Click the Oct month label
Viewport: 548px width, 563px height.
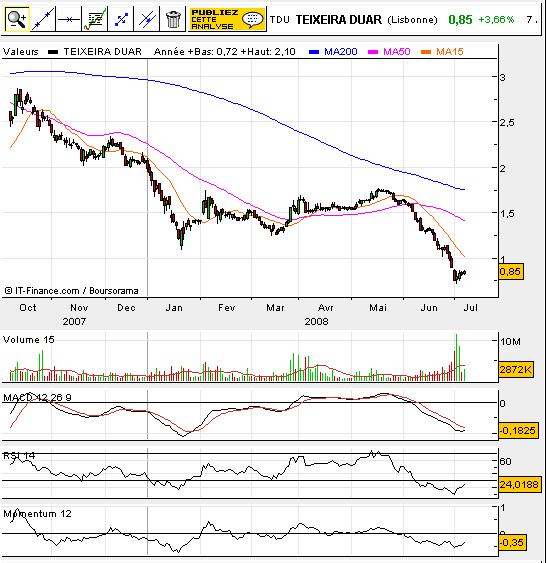[x=28, y=308]
